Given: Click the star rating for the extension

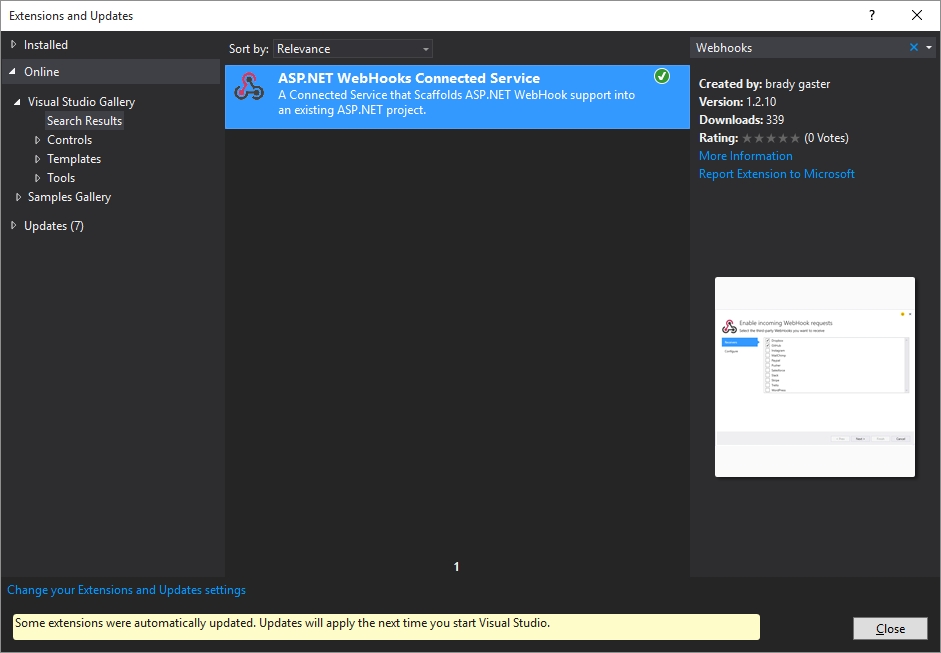Looking at the screenshot, I should 771,138.
